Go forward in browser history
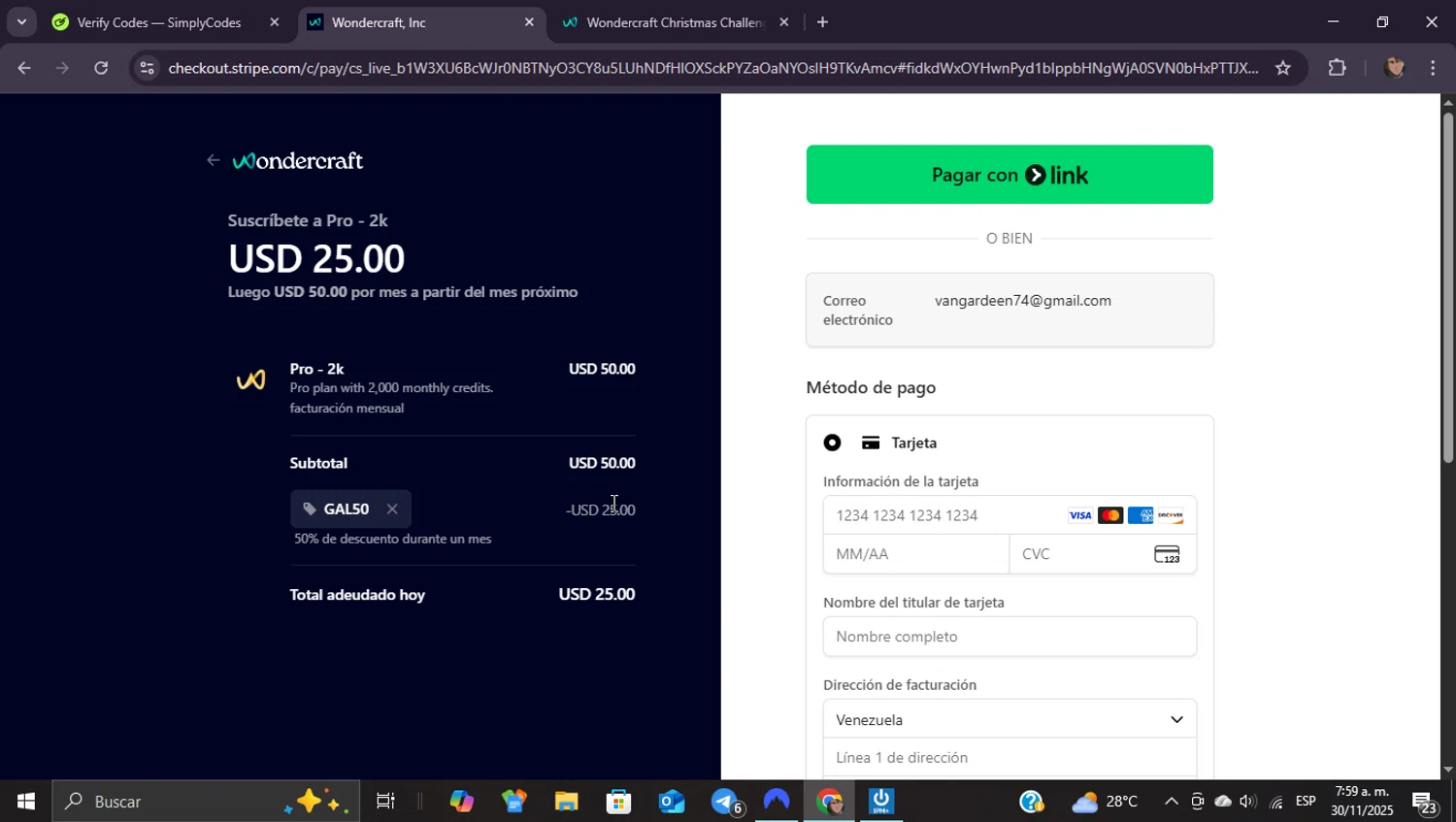The image size is (1456, 822). click(63, 68)
